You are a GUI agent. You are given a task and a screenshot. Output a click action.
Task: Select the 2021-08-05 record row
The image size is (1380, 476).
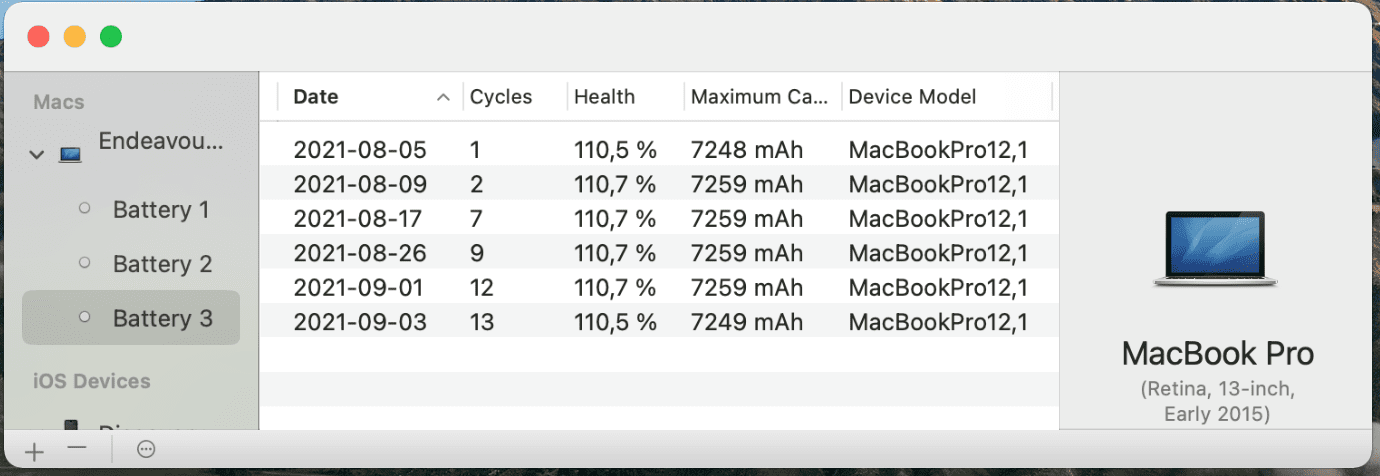pyautogui.click(x=659, y=150)
